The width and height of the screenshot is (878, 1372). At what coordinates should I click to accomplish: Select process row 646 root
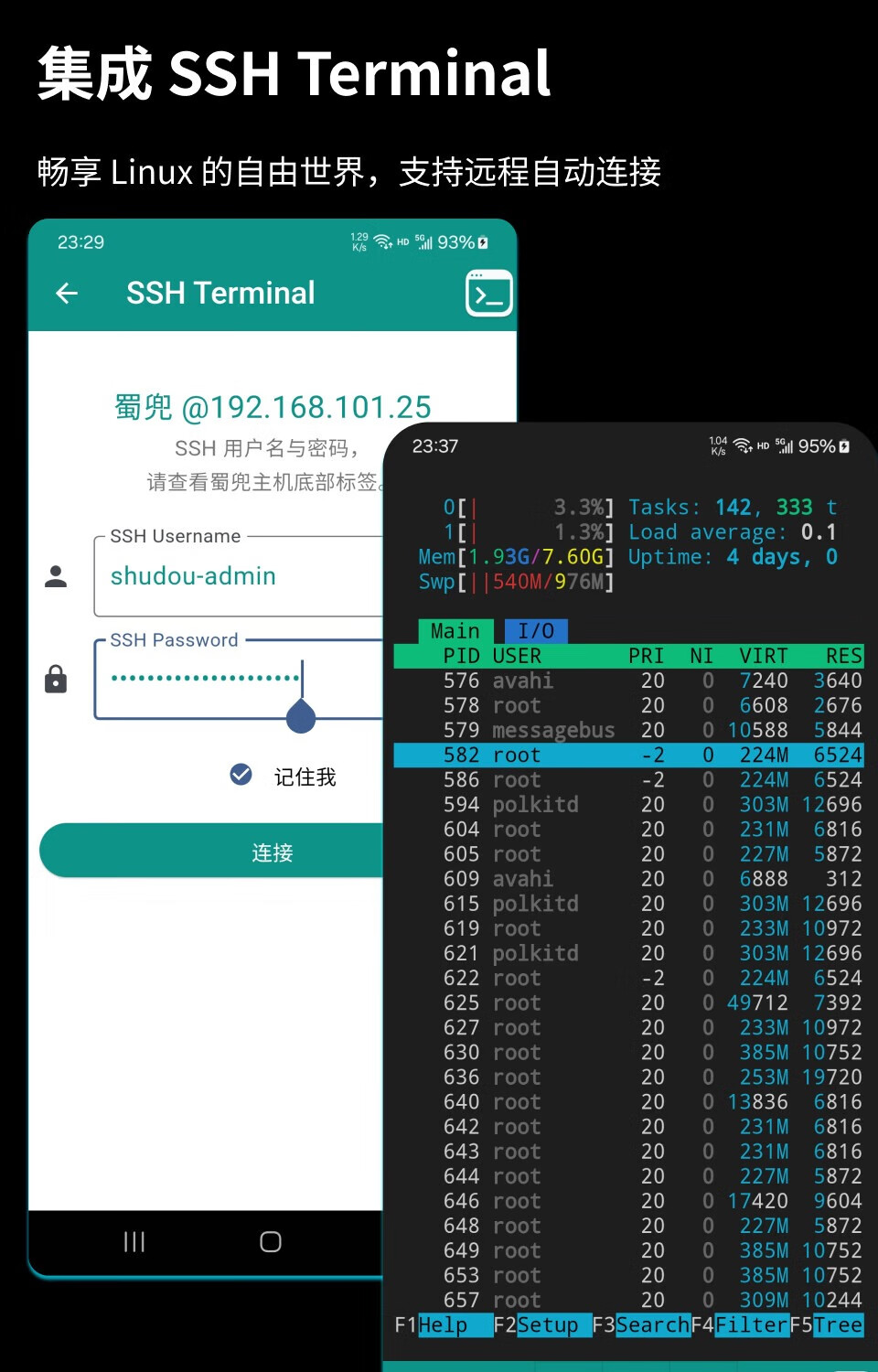coord(628,1200)
